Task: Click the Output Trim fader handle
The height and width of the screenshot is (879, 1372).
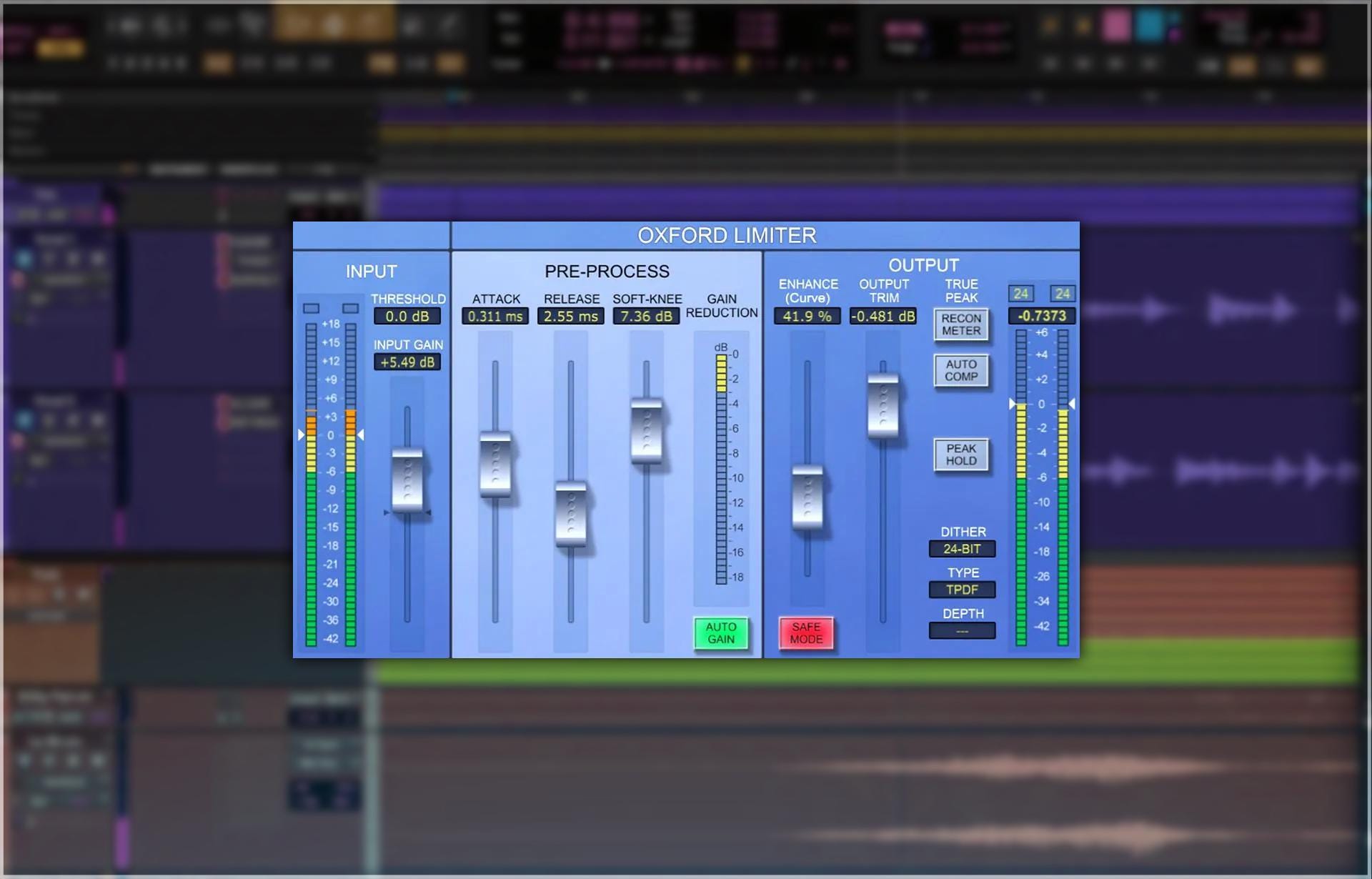Action: click(883, 405)
